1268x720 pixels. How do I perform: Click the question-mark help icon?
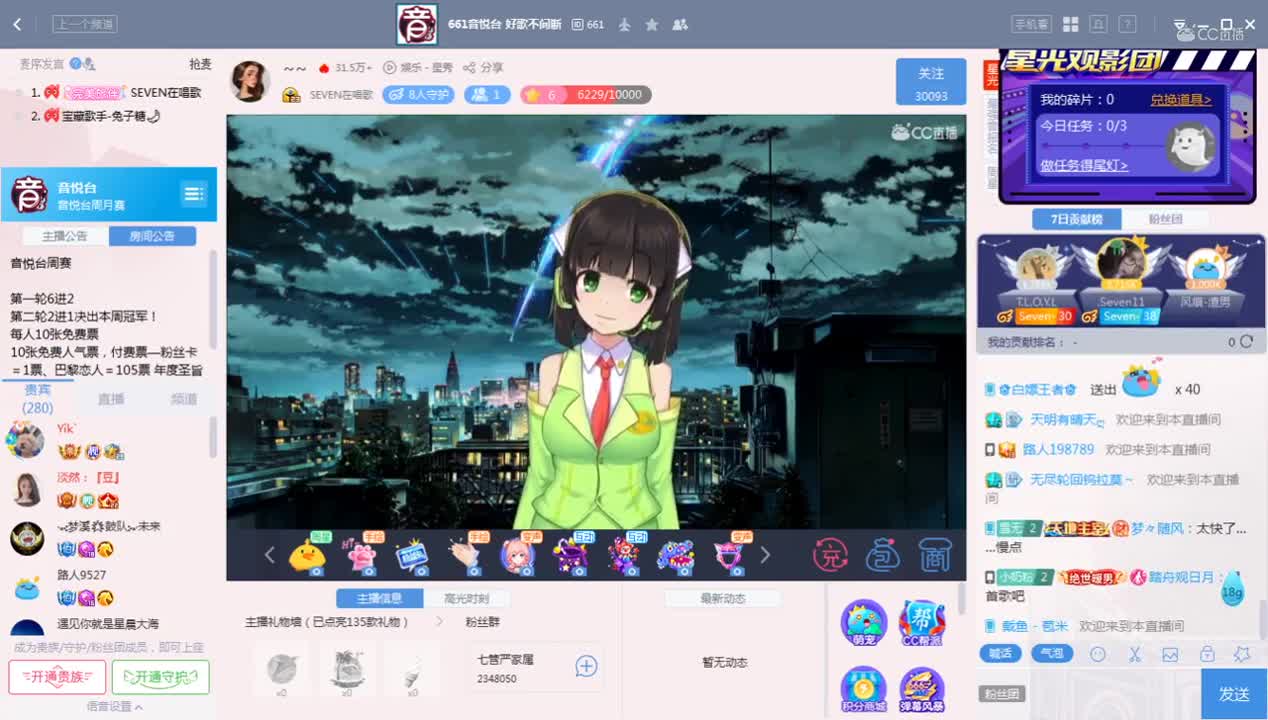pyautogui.click(x=1127, y=24)
